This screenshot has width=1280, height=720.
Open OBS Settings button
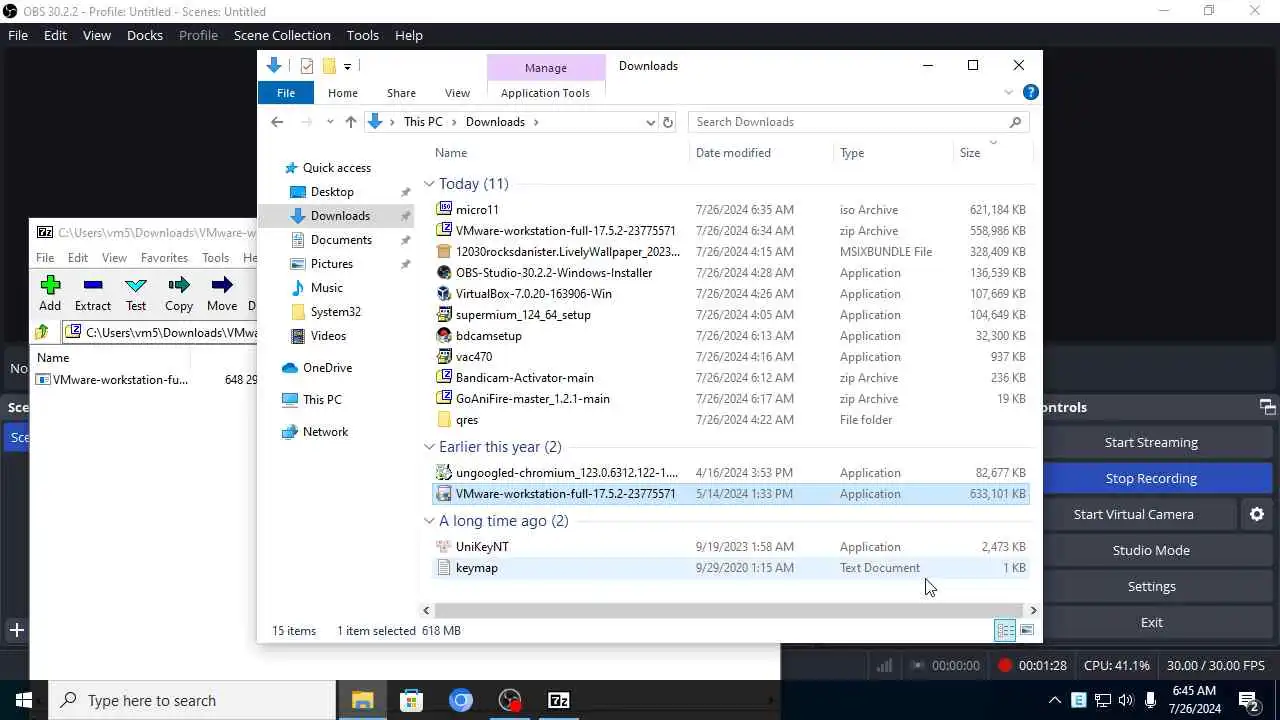click(x=1151, y=586)
